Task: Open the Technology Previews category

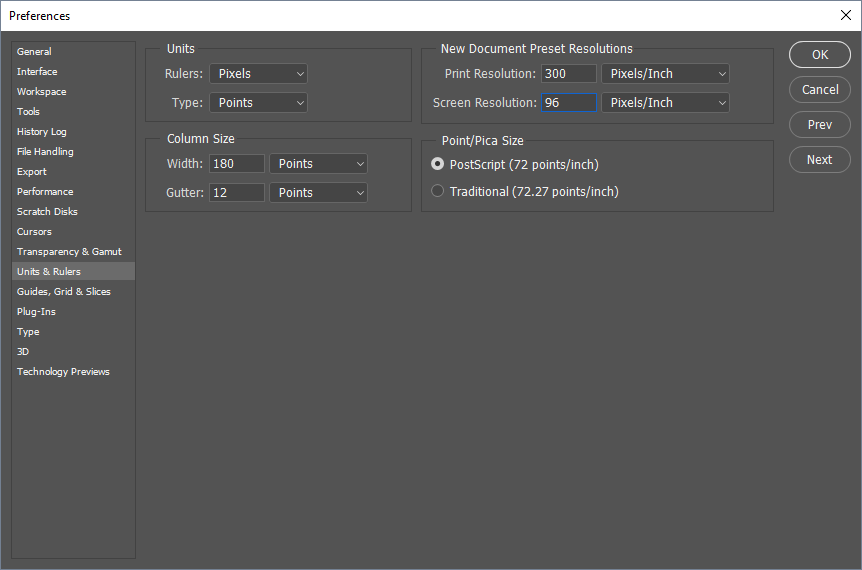Action: click(63, 372)
